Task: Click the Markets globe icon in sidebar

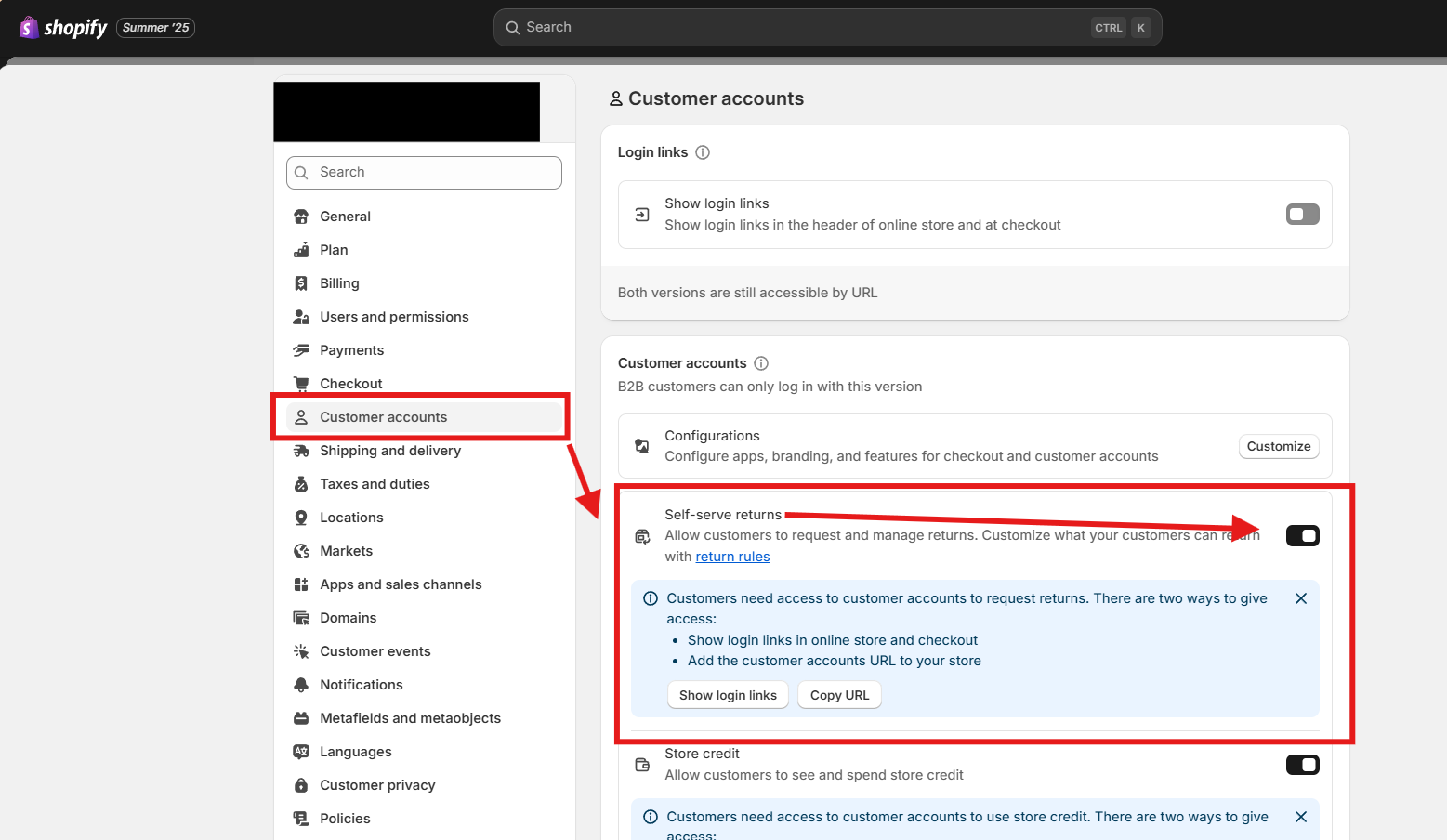Action: pyautogui.click(x=301, y=551)
